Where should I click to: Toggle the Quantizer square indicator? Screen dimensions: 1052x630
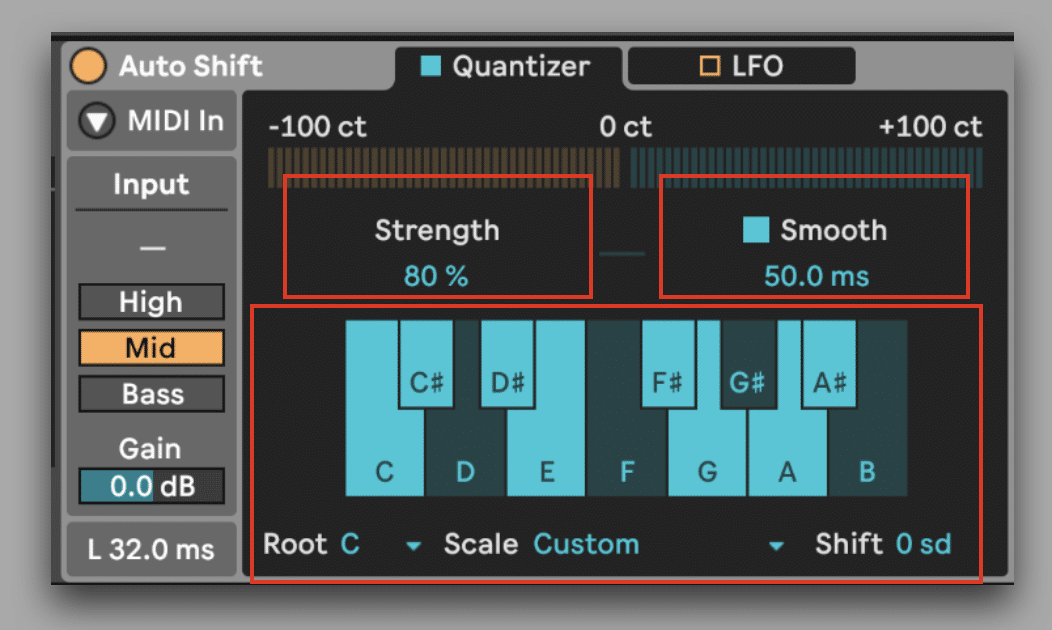point(431,67)
